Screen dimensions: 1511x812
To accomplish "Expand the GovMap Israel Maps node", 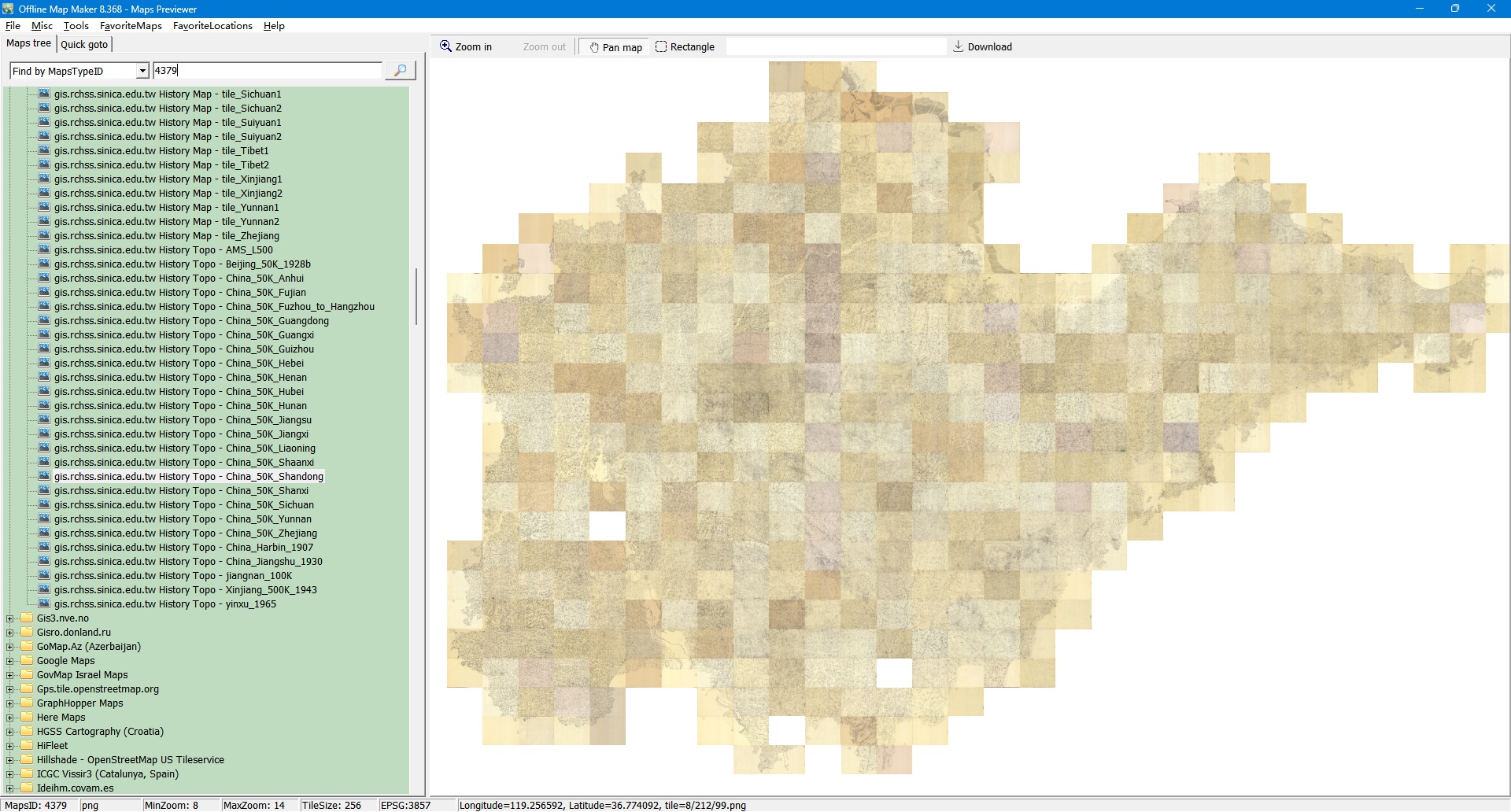I will (10, 675).
